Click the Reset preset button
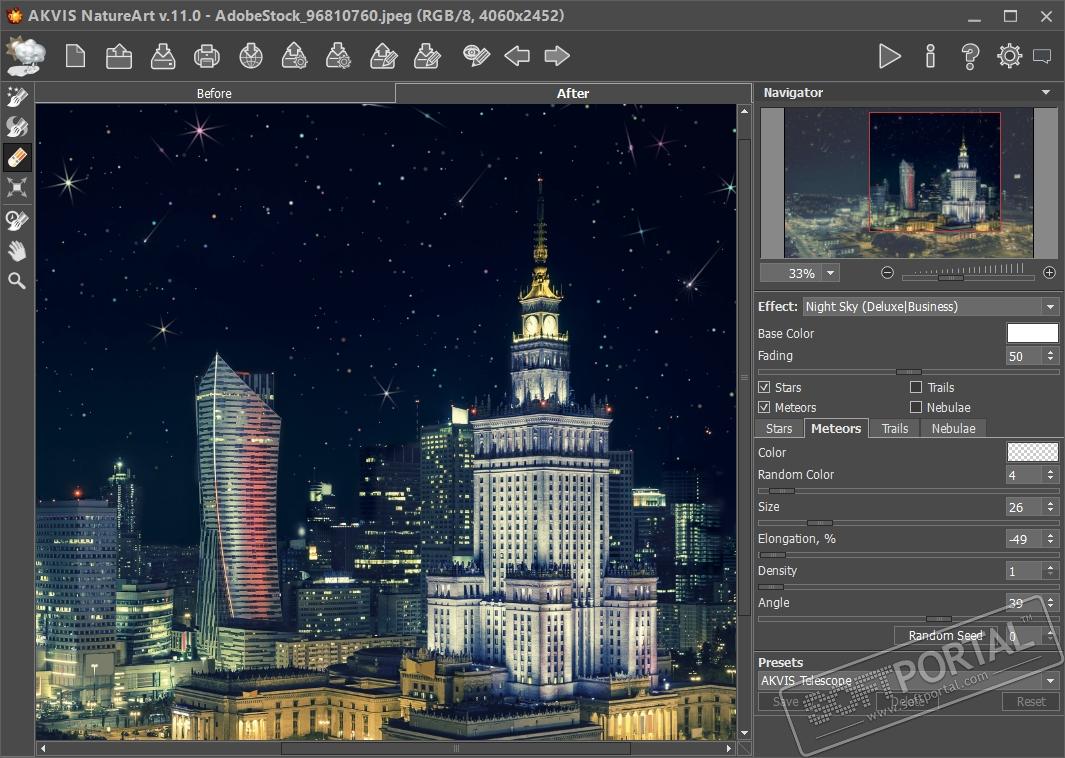Image resolution: width=1065 pixels, height=758 pixels. [1030, 701]
